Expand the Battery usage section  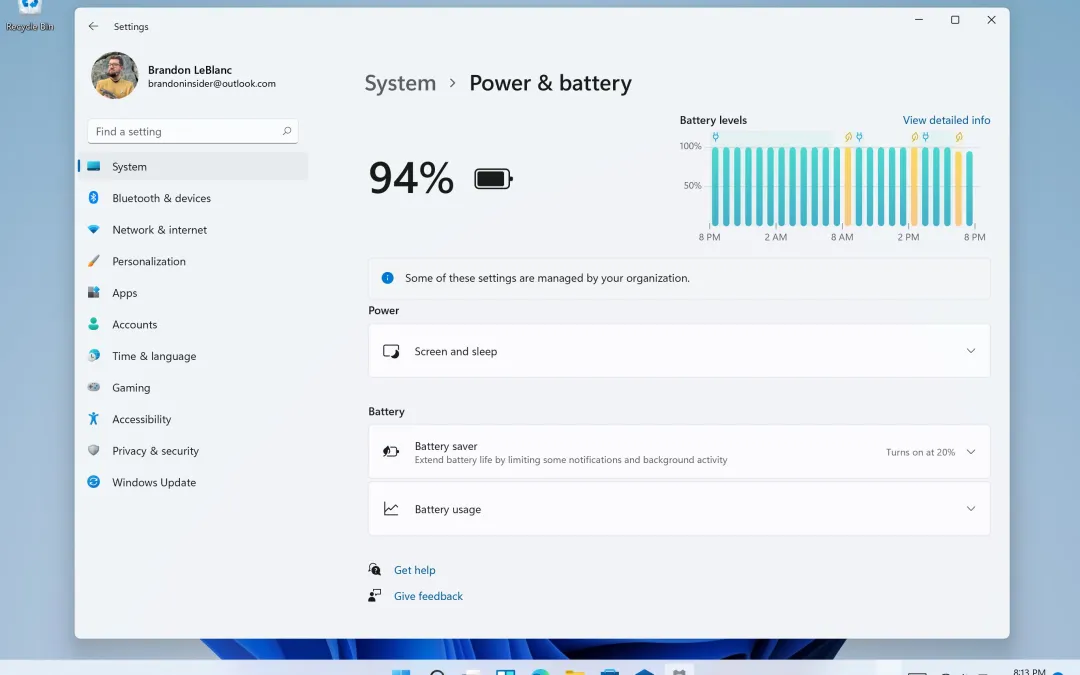pos(679,509)
